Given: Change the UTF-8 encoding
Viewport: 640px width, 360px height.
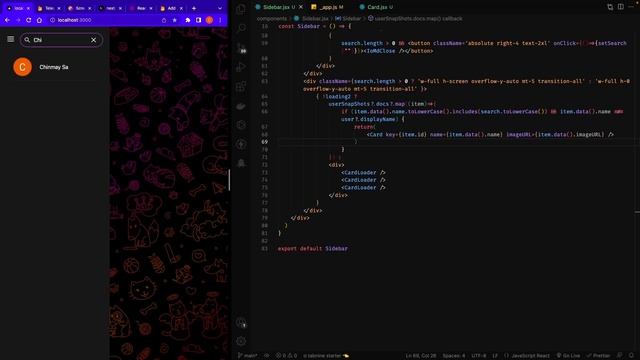Looking at the screenshot, I should click(x=479, y=356).
